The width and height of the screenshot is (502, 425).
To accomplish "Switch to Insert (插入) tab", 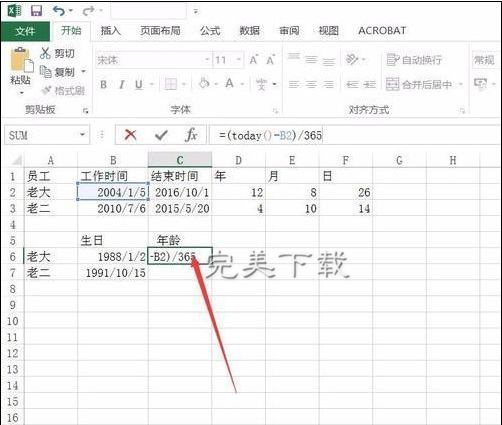I will point(111,31).
